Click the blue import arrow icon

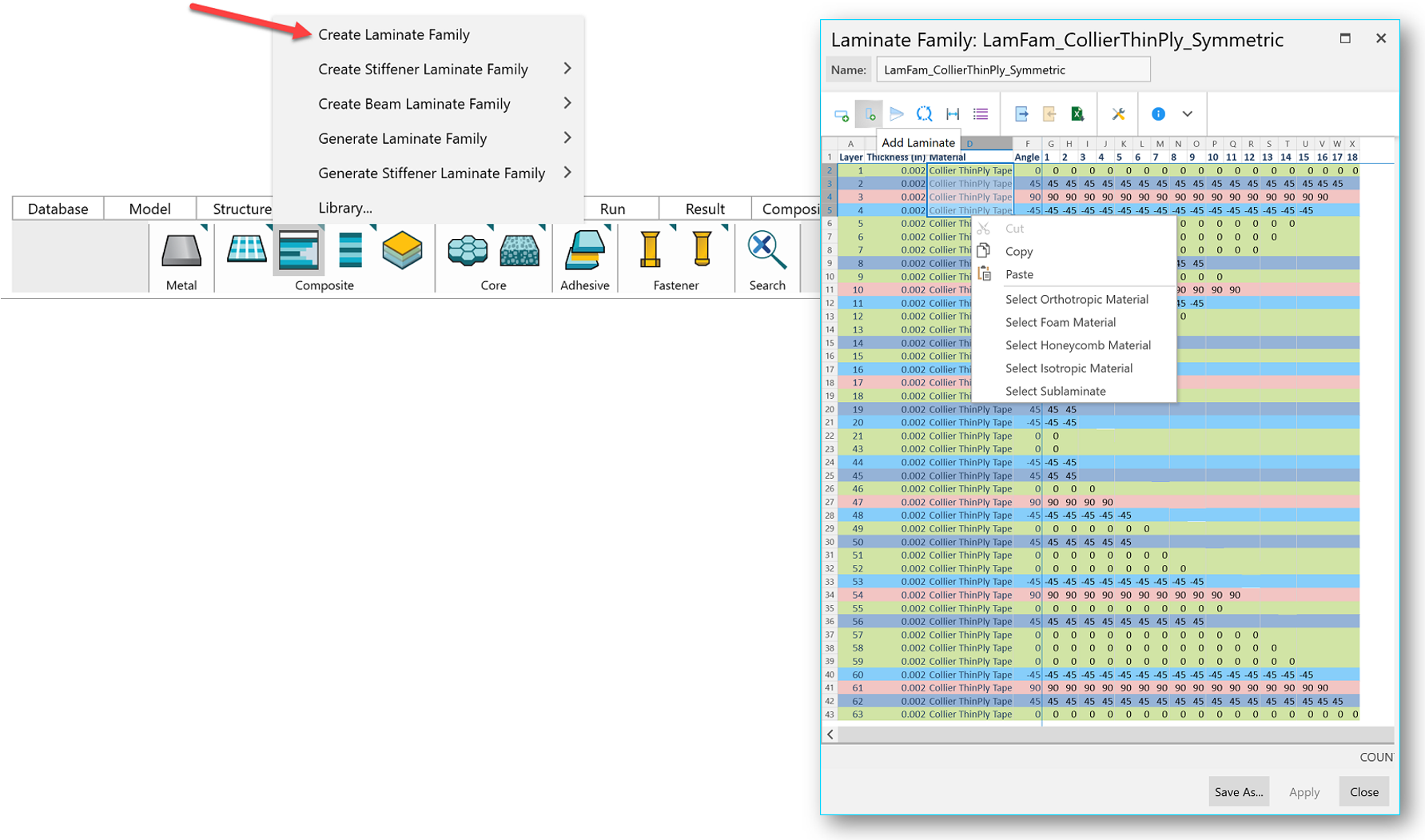pos(1021,114)
